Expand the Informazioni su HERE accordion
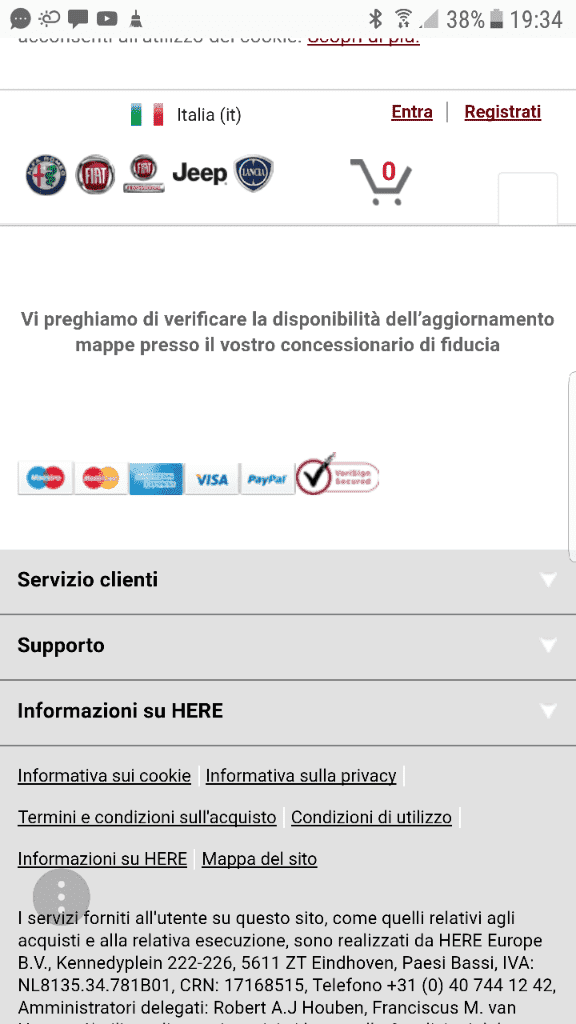 click(x=288, y=711)
